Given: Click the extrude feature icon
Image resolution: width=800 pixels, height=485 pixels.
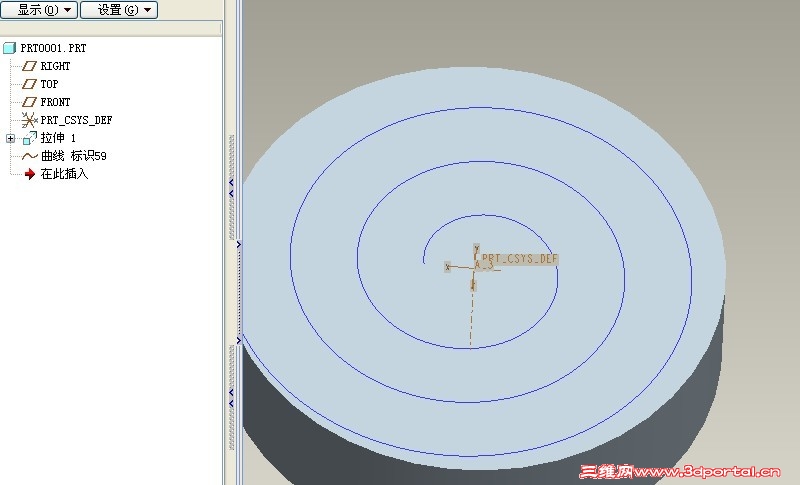Looking at the screenshot, I should (30, 138).
